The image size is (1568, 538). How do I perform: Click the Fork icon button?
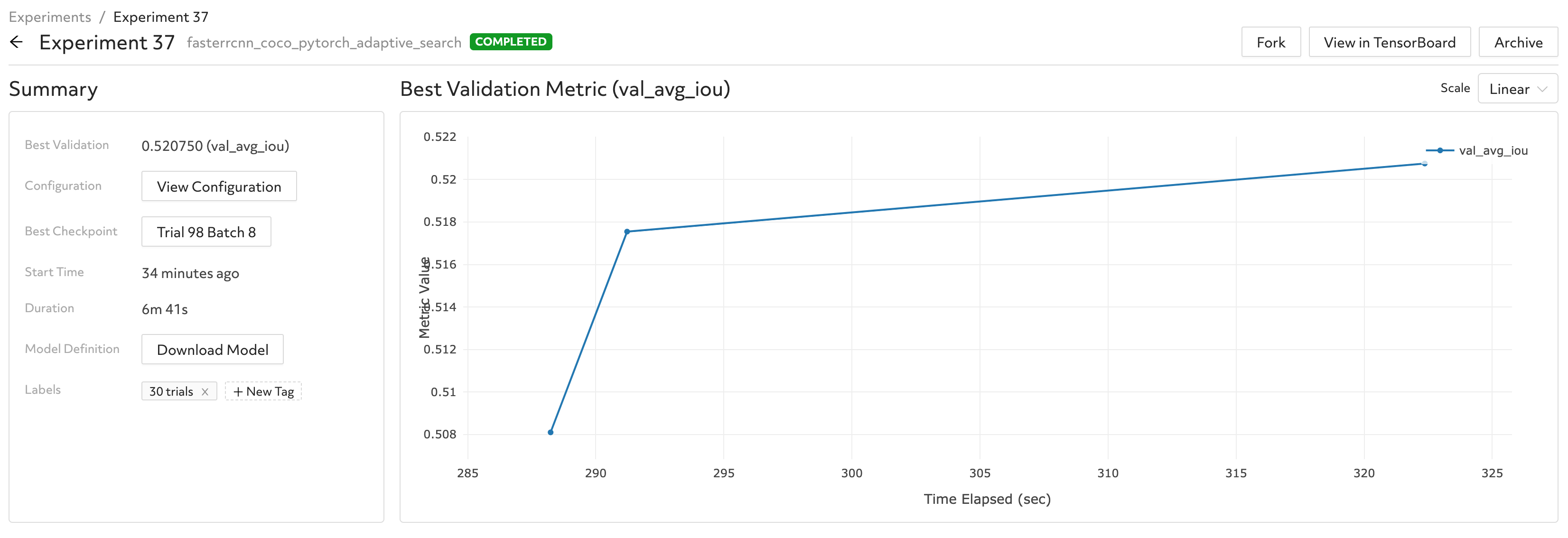1270,42
